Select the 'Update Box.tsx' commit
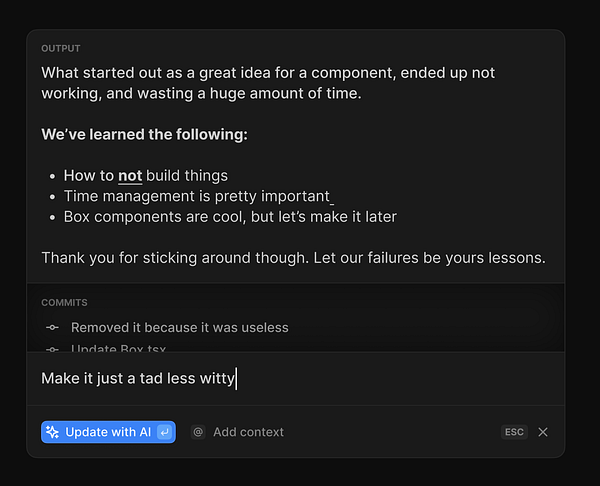 tap(118, 349)
